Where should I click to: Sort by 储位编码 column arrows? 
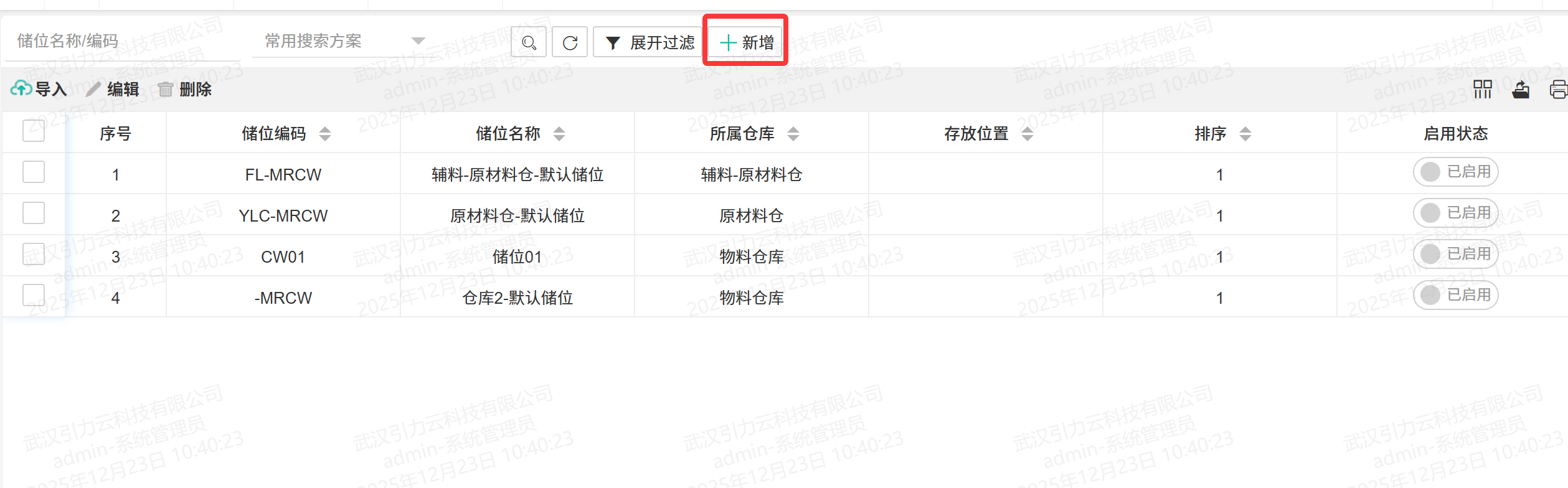click(325, 133)
